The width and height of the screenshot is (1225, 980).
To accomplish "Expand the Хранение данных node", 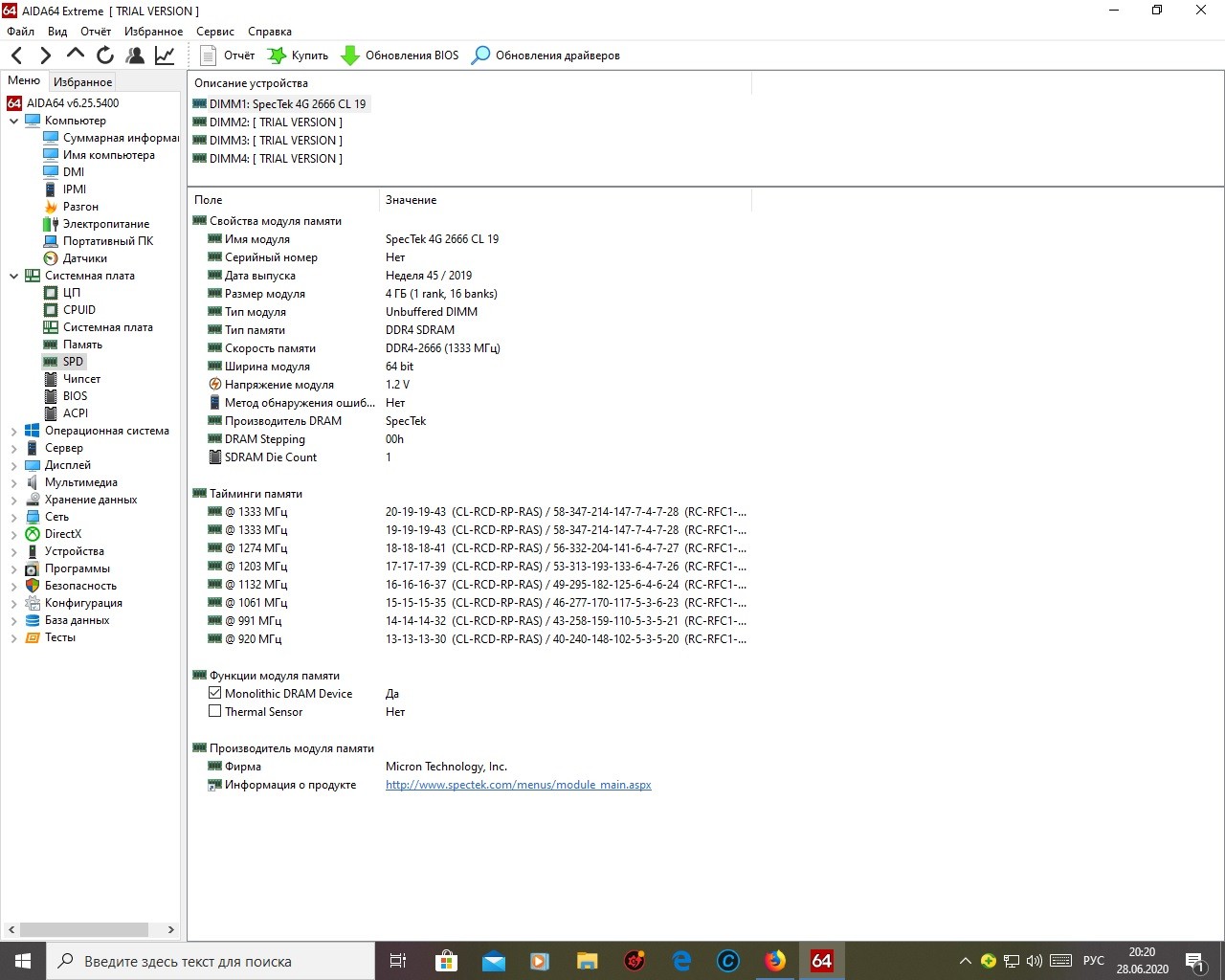I will pyautogui.click(x=13, y=501).
